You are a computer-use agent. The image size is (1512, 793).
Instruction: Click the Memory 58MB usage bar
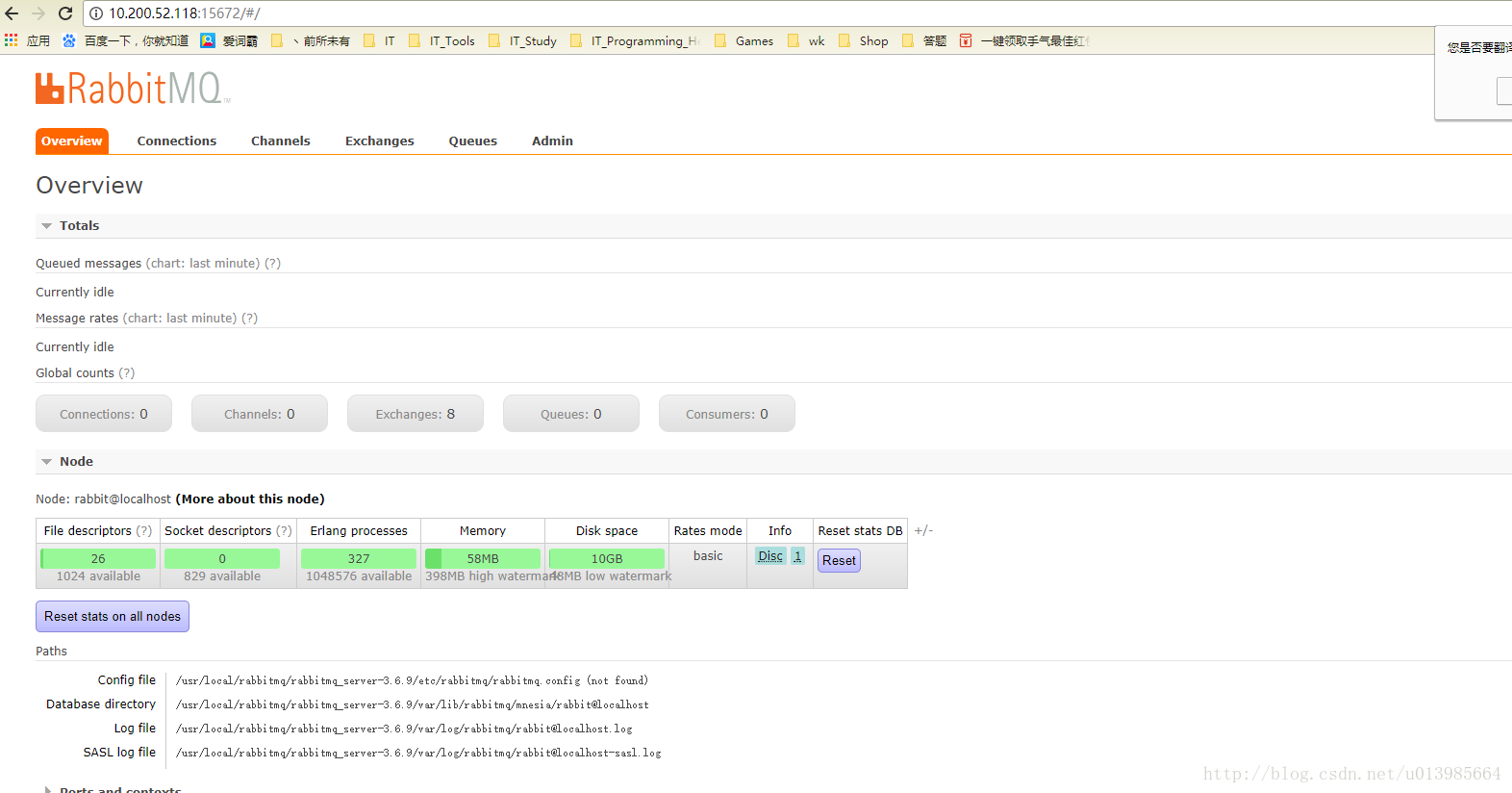(x=483, y=558)
